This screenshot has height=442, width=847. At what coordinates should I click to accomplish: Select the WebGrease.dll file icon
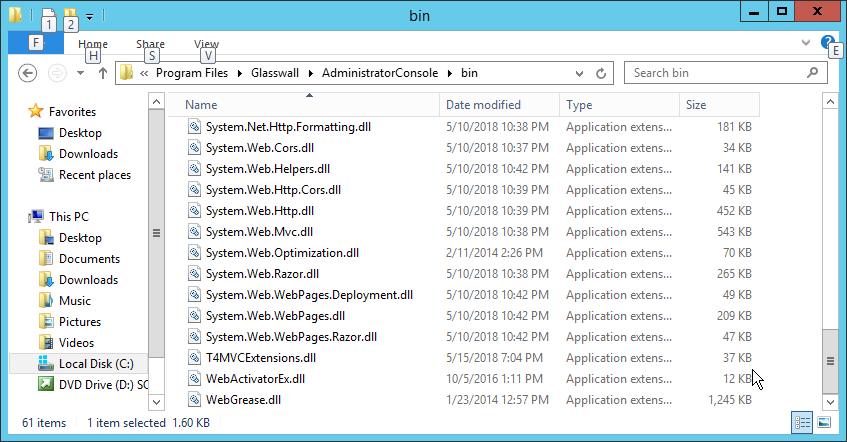[x=194, y=400]
